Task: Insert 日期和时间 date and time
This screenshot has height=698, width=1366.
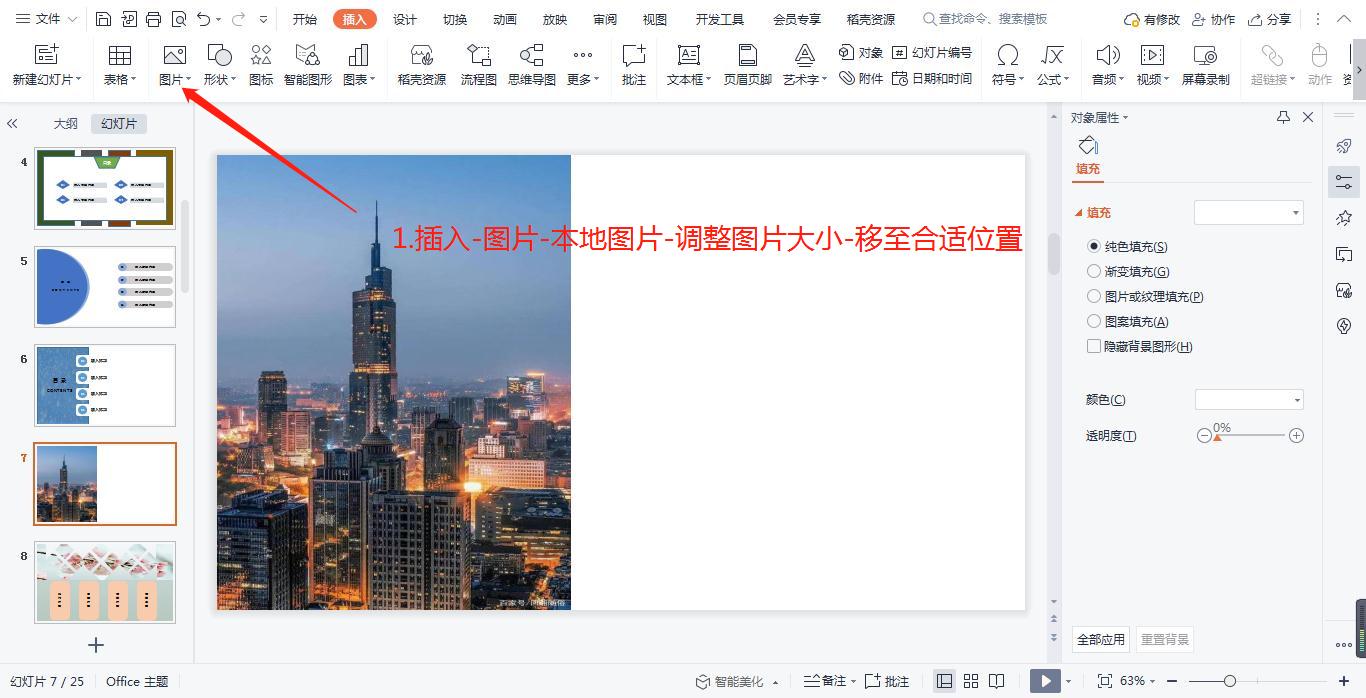Action: coord(932,78)
